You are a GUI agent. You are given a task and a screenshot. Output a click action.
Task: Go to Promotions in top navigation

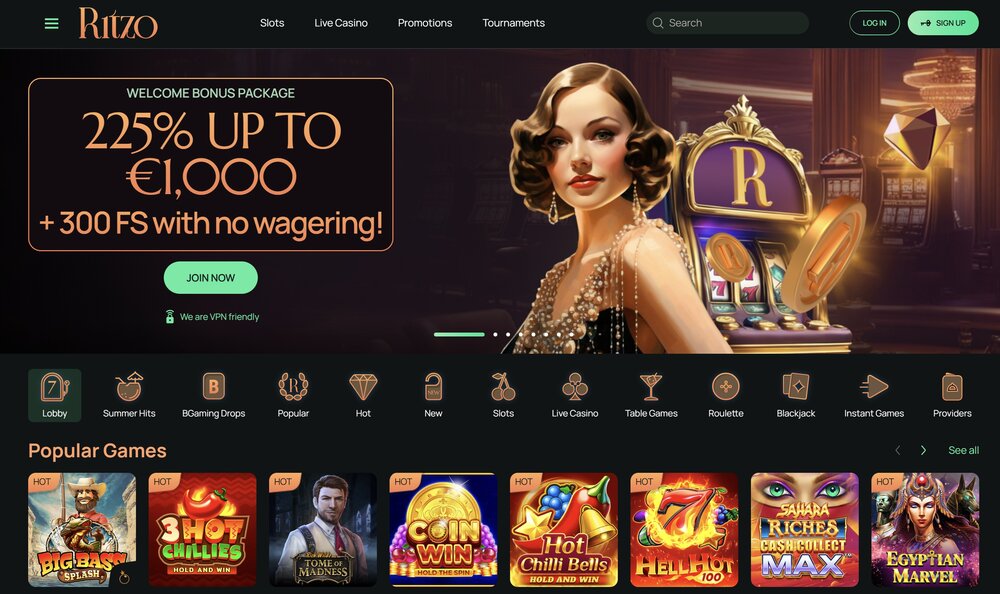pyautogui.click(x=425, y=23)
